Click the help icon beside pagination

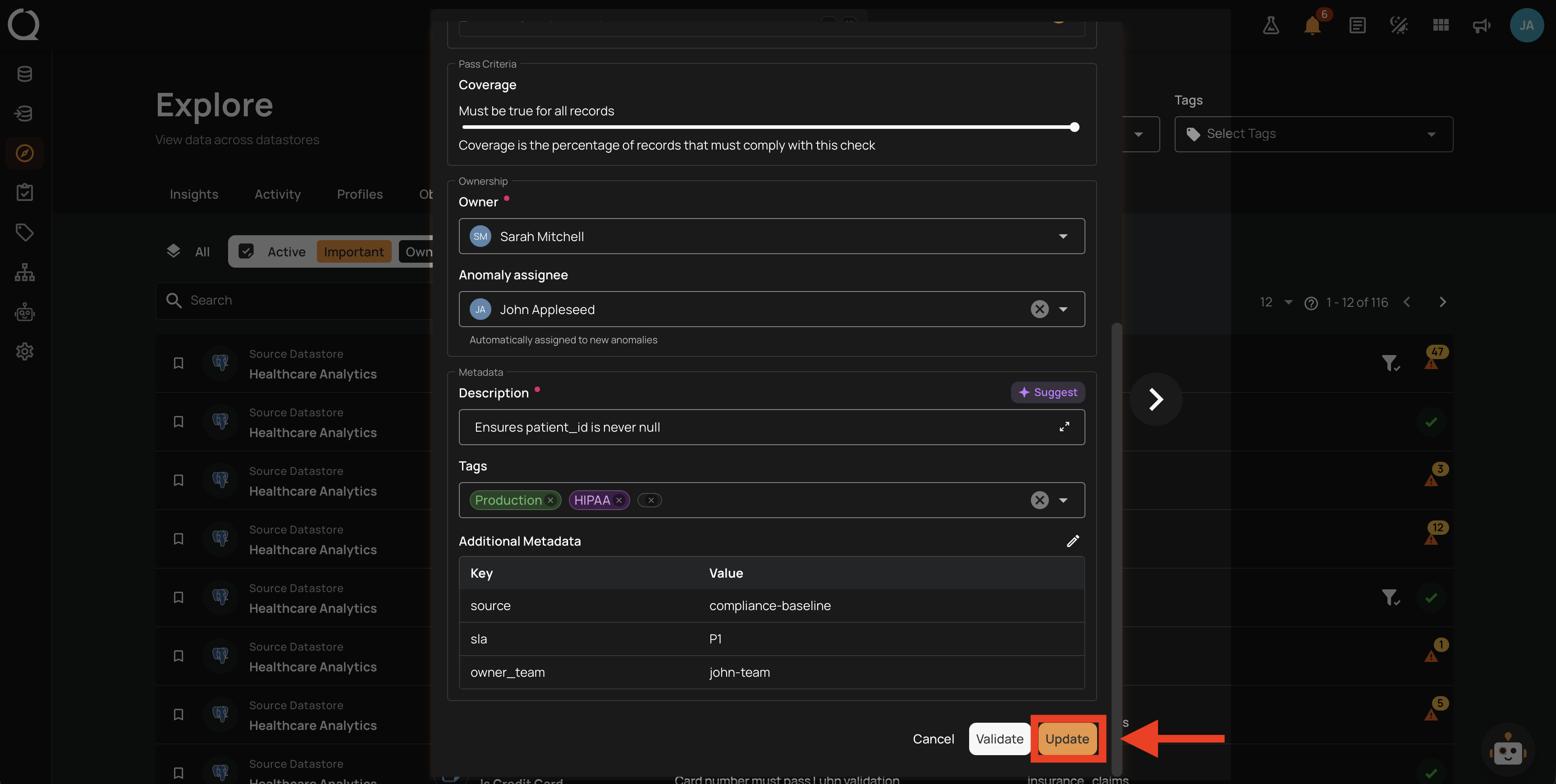click(x=1311, y=303)
